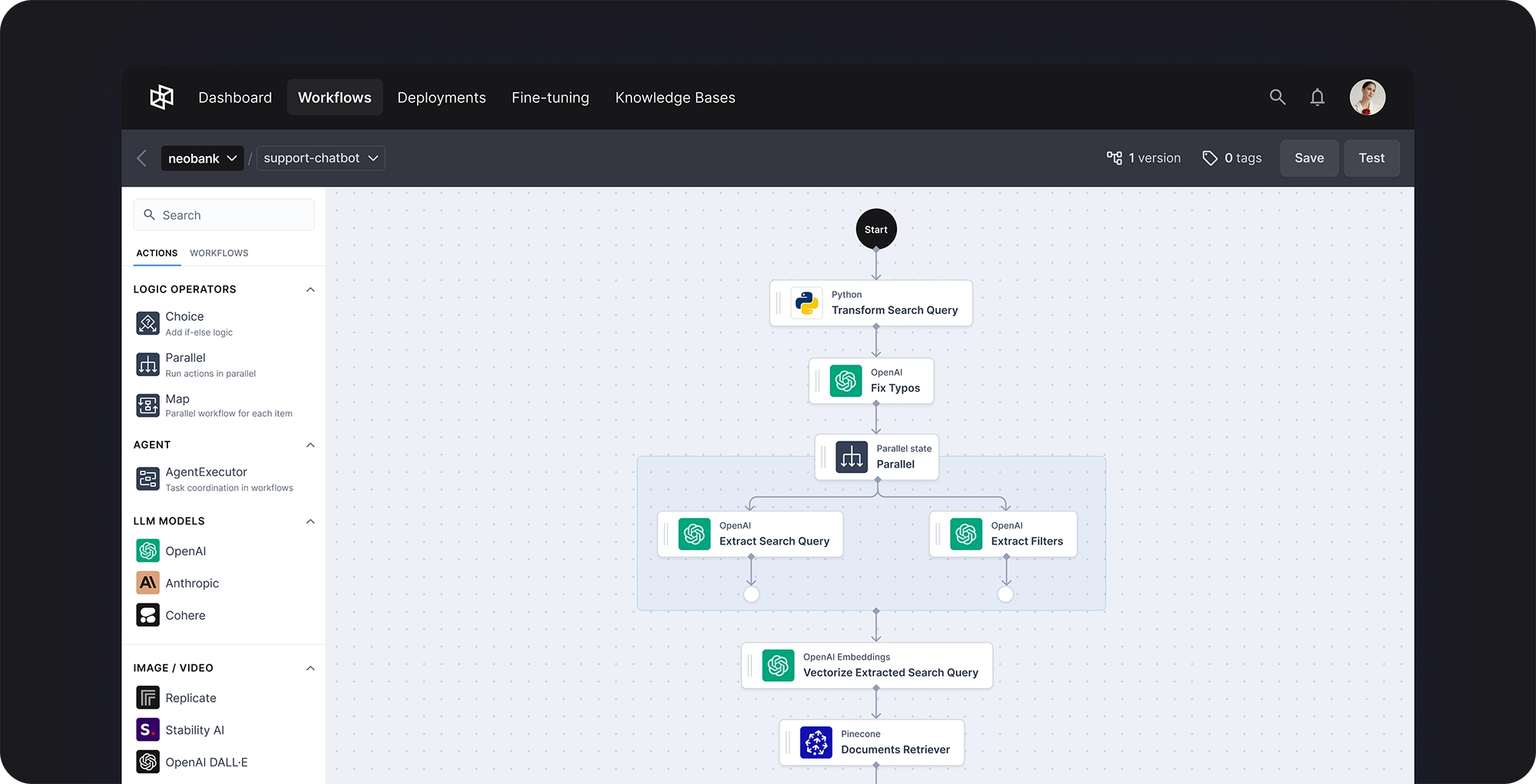Click the OpenAI model icon
The image size is (1536, 784).
147,551
